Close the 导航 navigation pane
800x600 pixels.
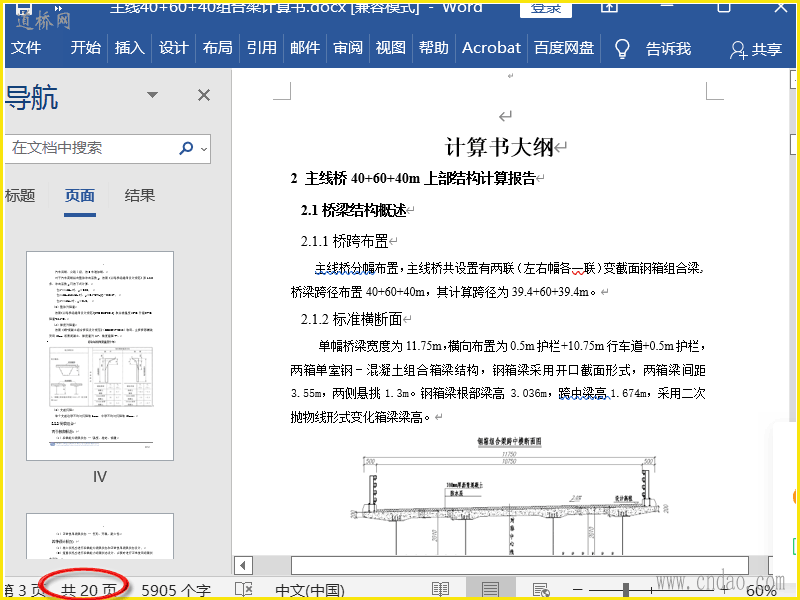click(x=204, y=95)
